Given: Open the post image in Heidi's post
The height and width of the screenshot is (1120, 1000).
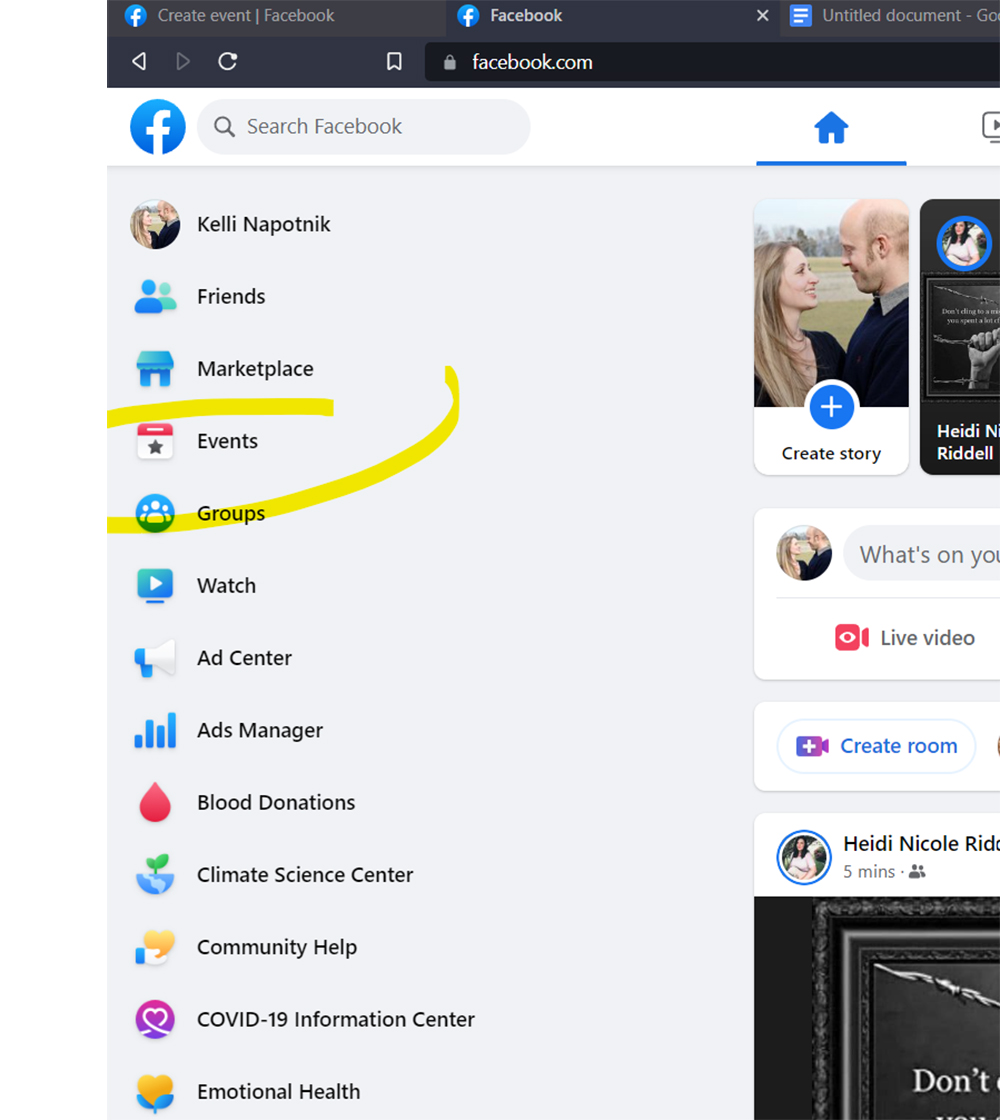Looking at the screenshot, I should [x=877, y=1008].
